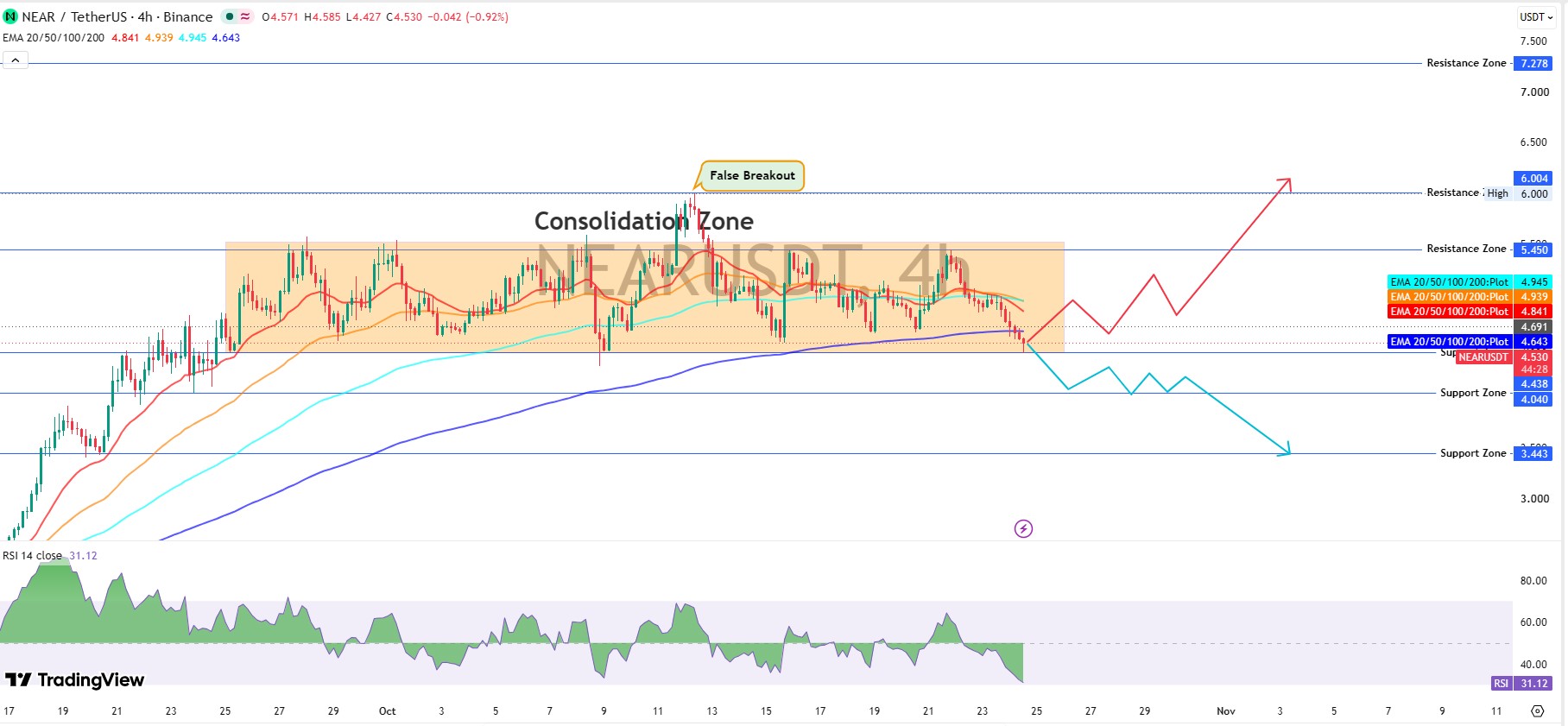
Task: Click the price change −0.042 (−0.92%) text
Action: 468,17
